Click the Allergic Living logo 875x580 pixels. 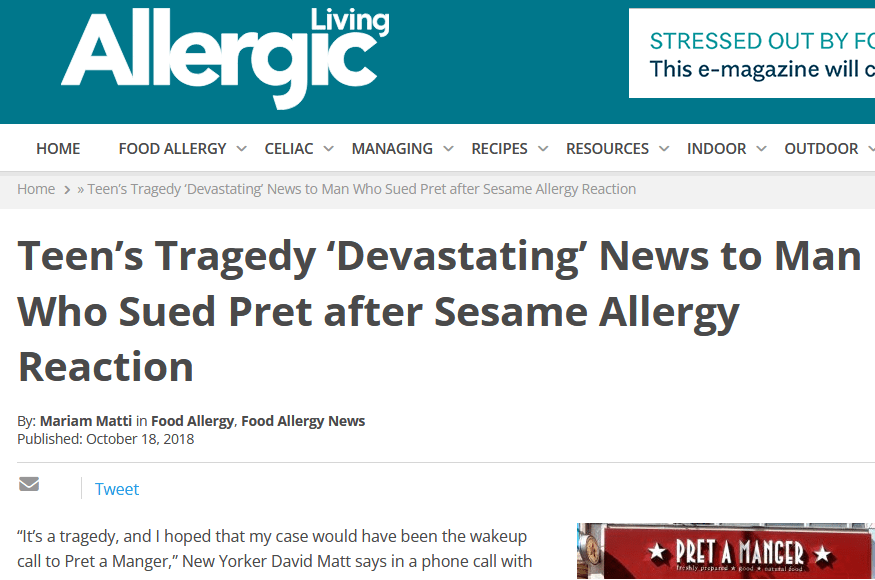pos(225,58)
